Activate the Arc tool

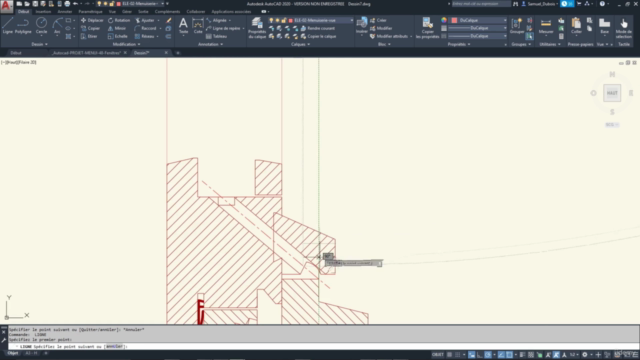tap(57, 25)
